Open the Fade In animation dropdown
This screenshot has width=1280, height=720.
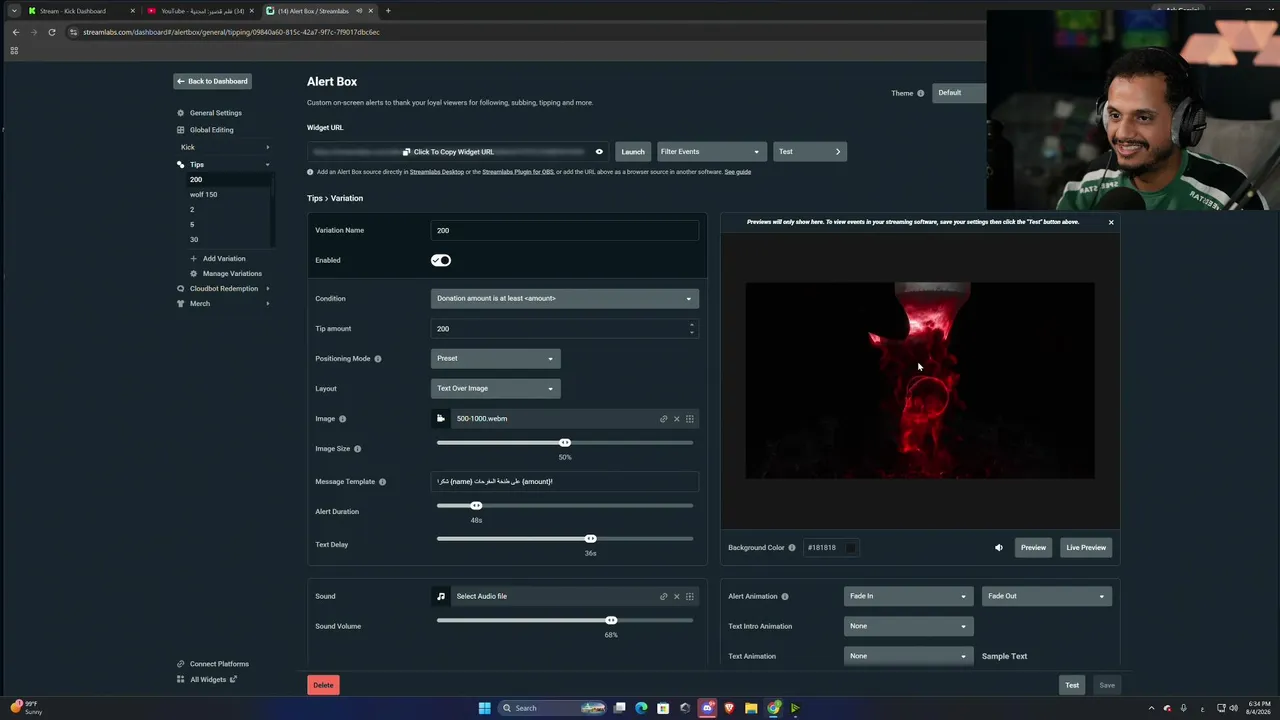tap(908, 596)
